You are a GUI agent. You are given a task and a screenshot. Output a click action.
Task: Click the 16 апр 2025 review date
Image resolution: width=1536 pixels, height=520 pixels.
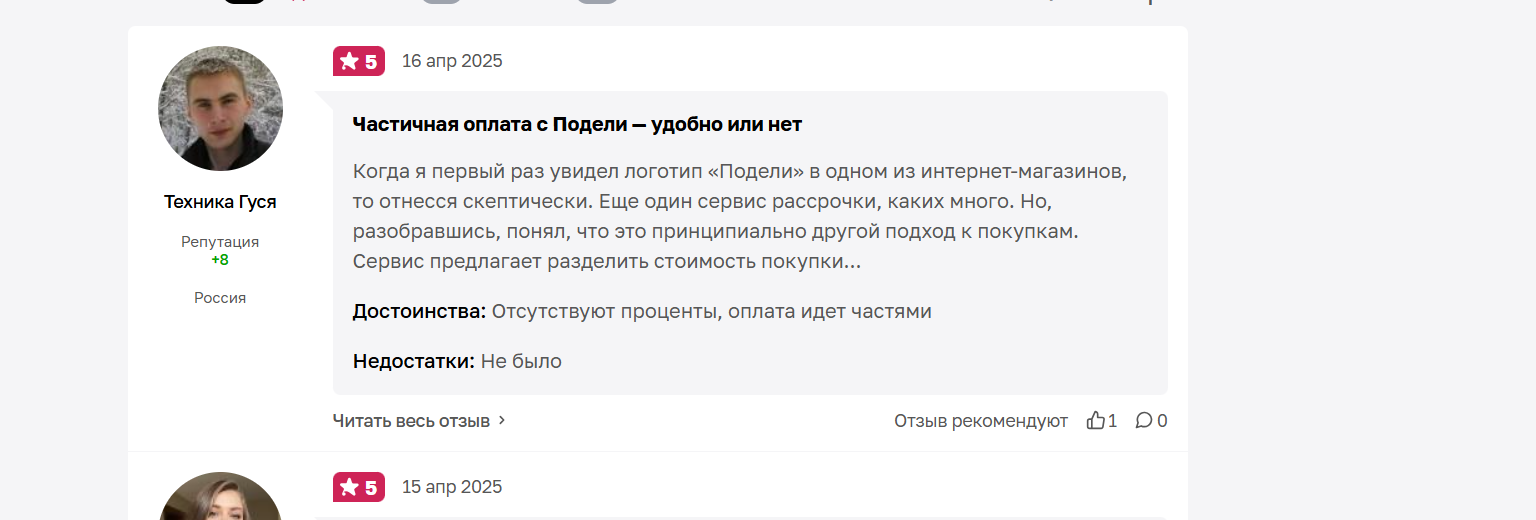452,61
